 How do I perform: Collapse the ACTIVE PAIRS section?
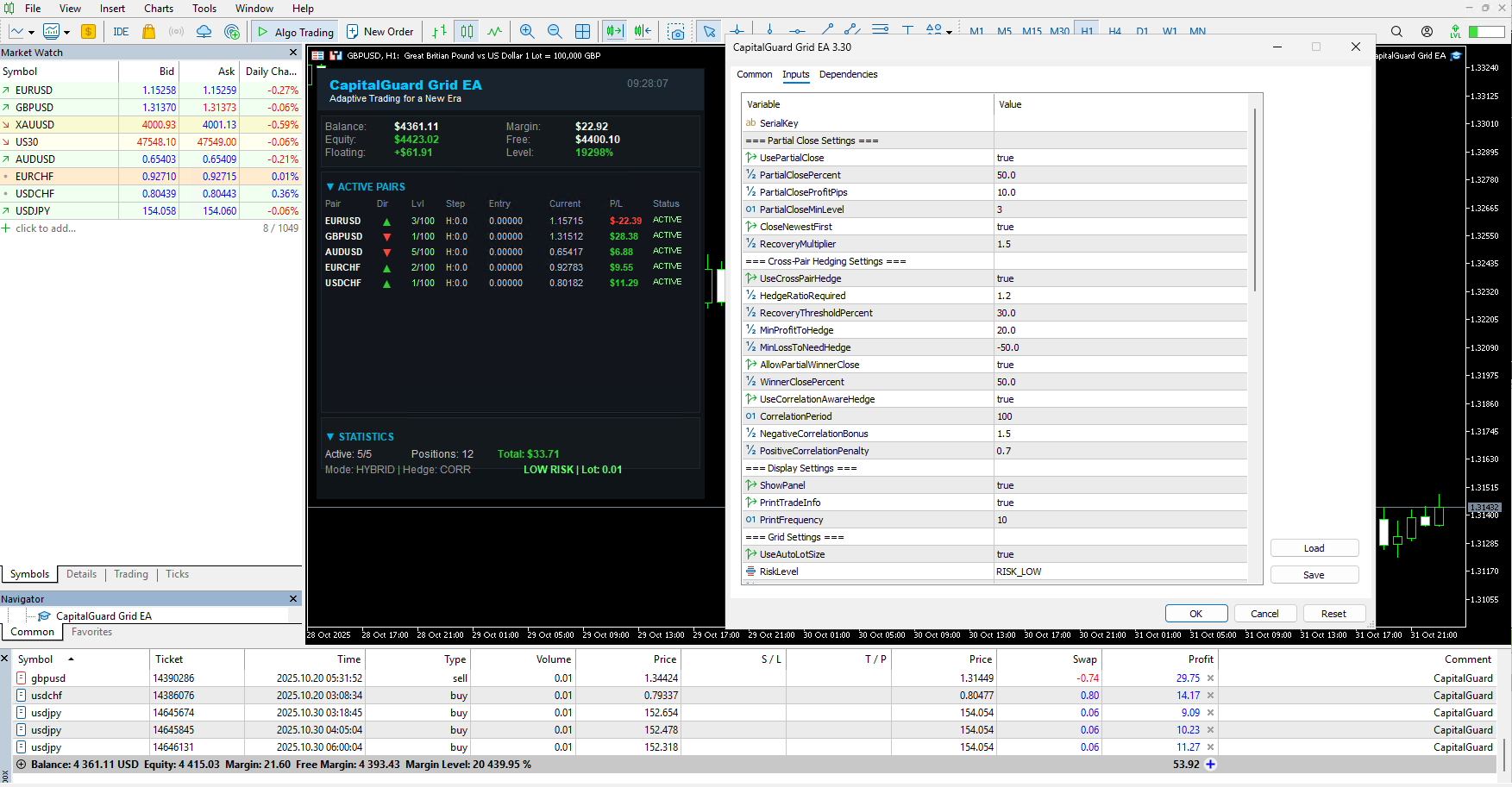[x=329, y=186]
